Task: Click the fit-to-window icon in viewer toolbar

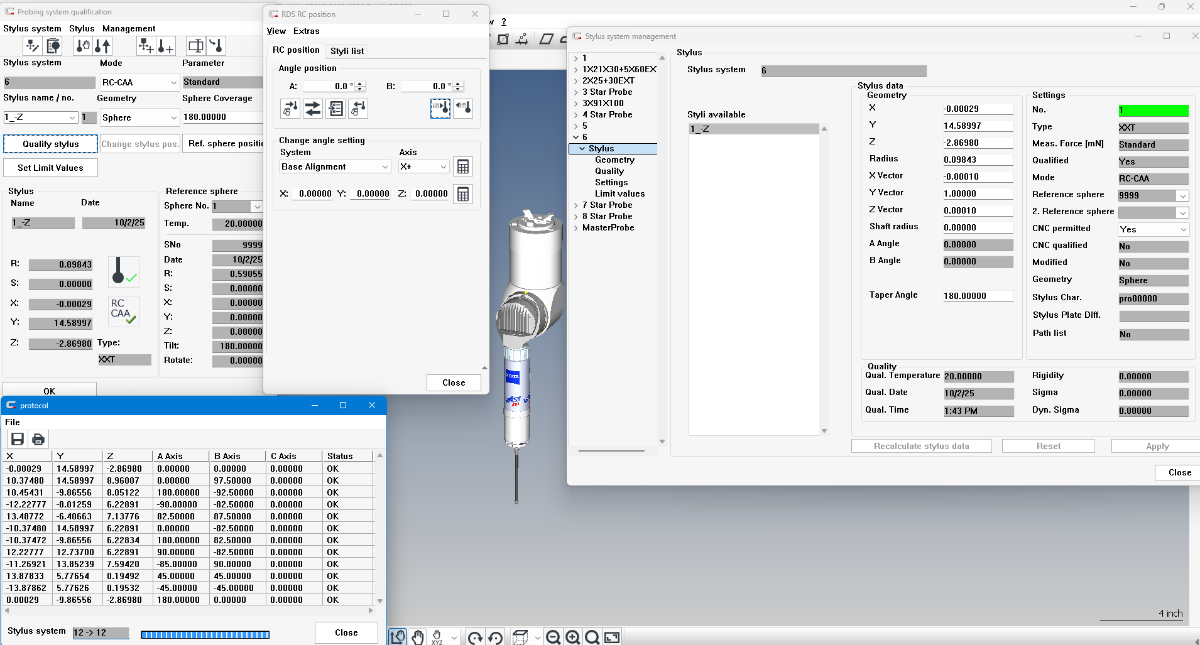Action: (x=612, y=637)
